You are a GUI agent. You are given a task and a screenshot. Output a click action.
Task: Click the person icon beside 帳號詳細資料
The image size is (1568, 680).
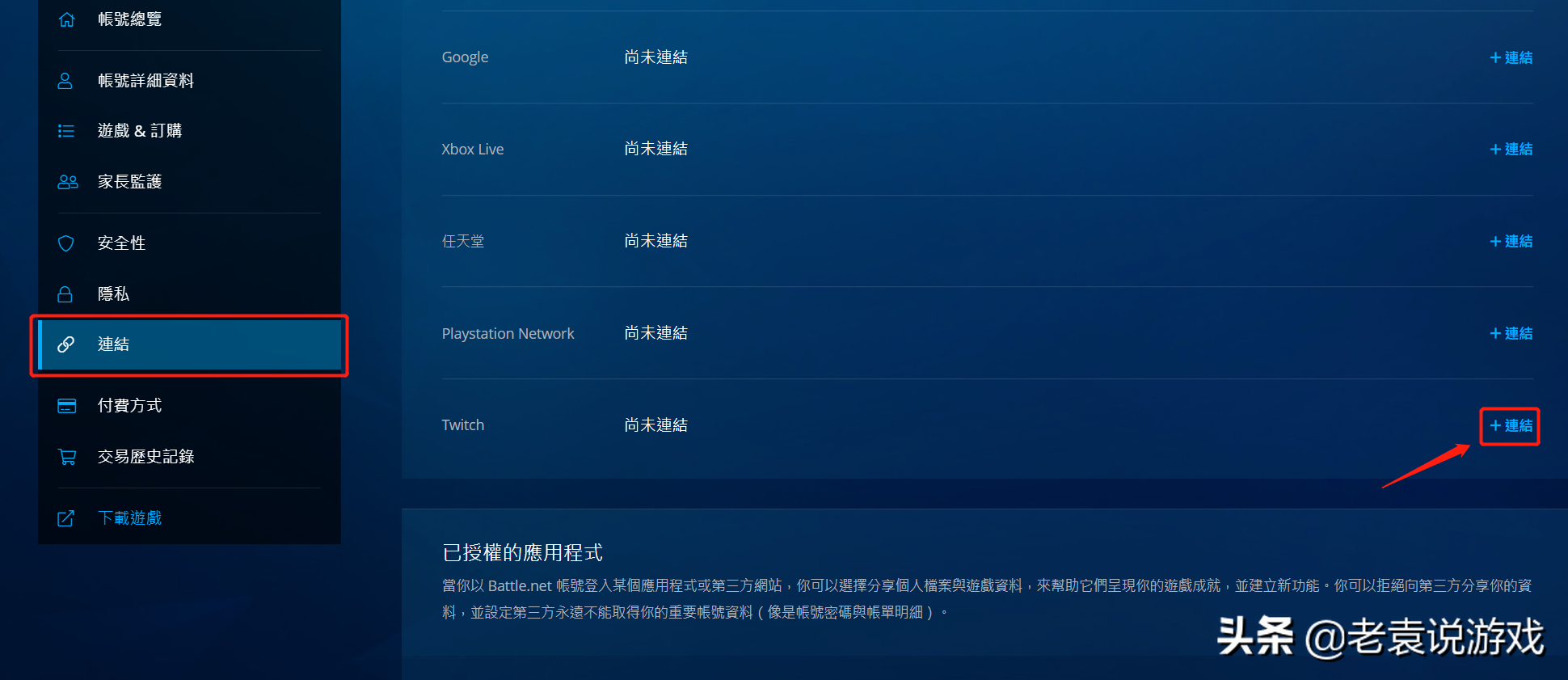pos(65,81)
